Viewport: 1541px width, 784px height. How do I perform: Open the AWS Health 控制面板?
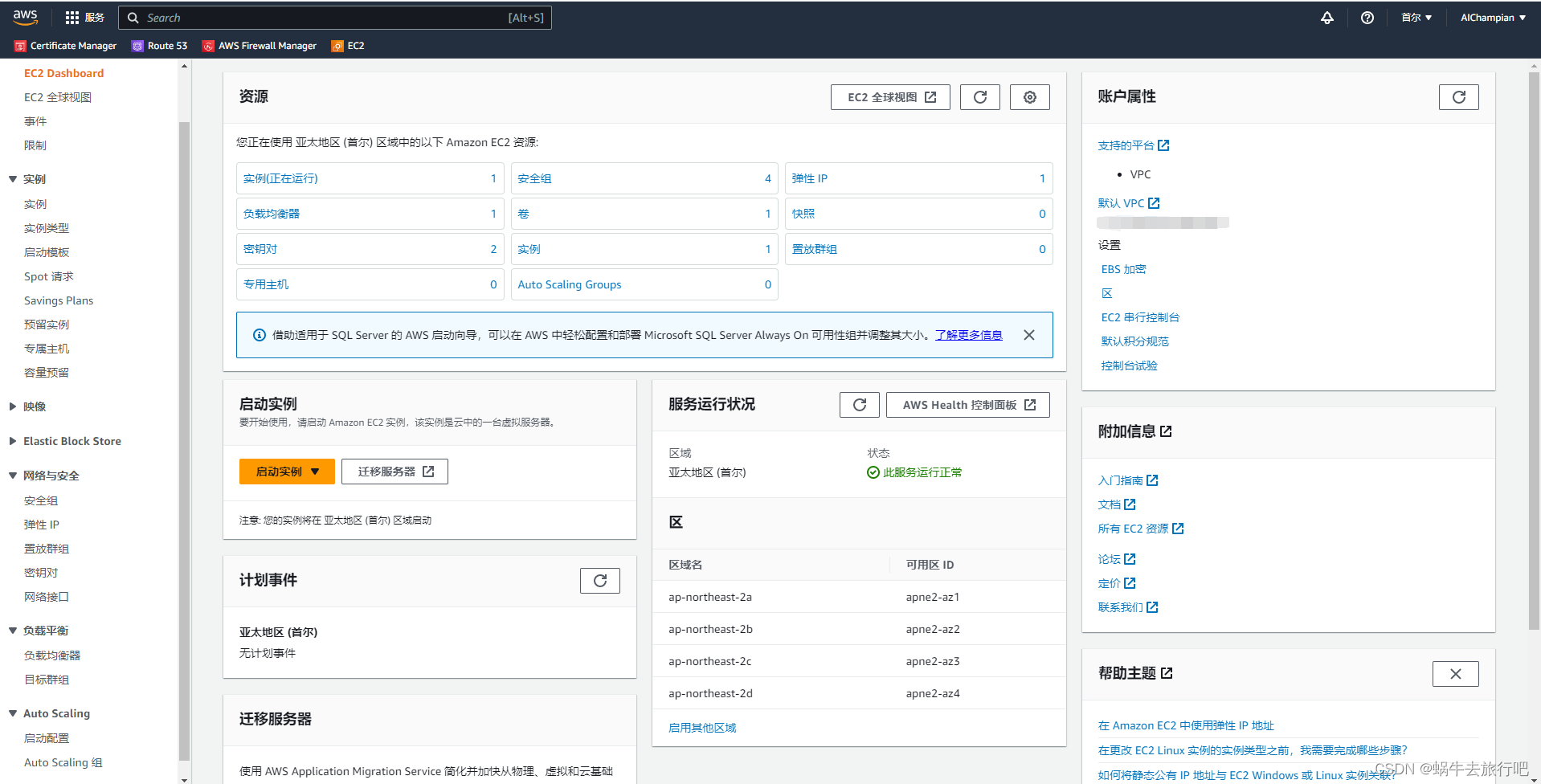[967, 404]
